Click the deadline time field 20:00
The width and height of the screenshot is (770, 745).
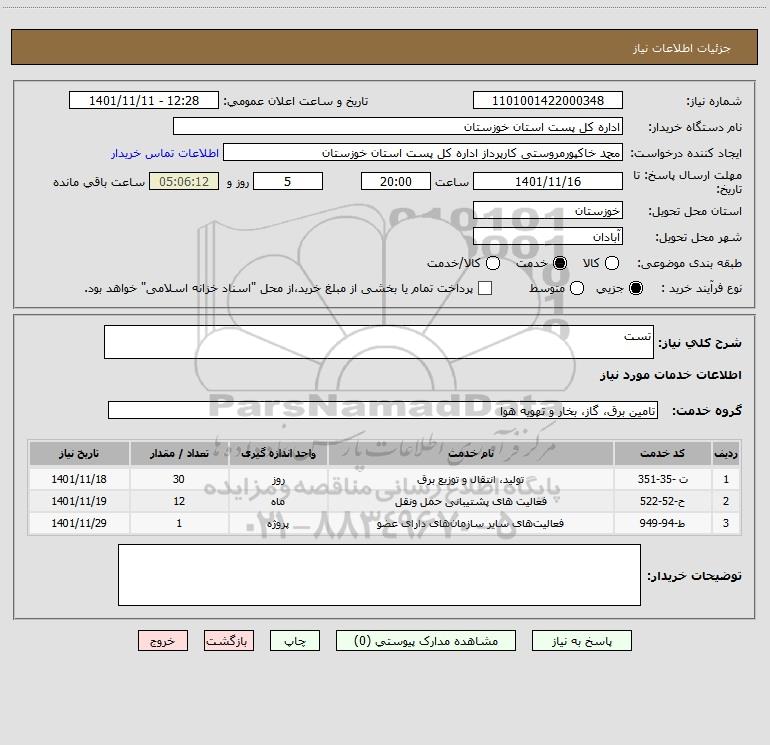[x=396, y=181]
